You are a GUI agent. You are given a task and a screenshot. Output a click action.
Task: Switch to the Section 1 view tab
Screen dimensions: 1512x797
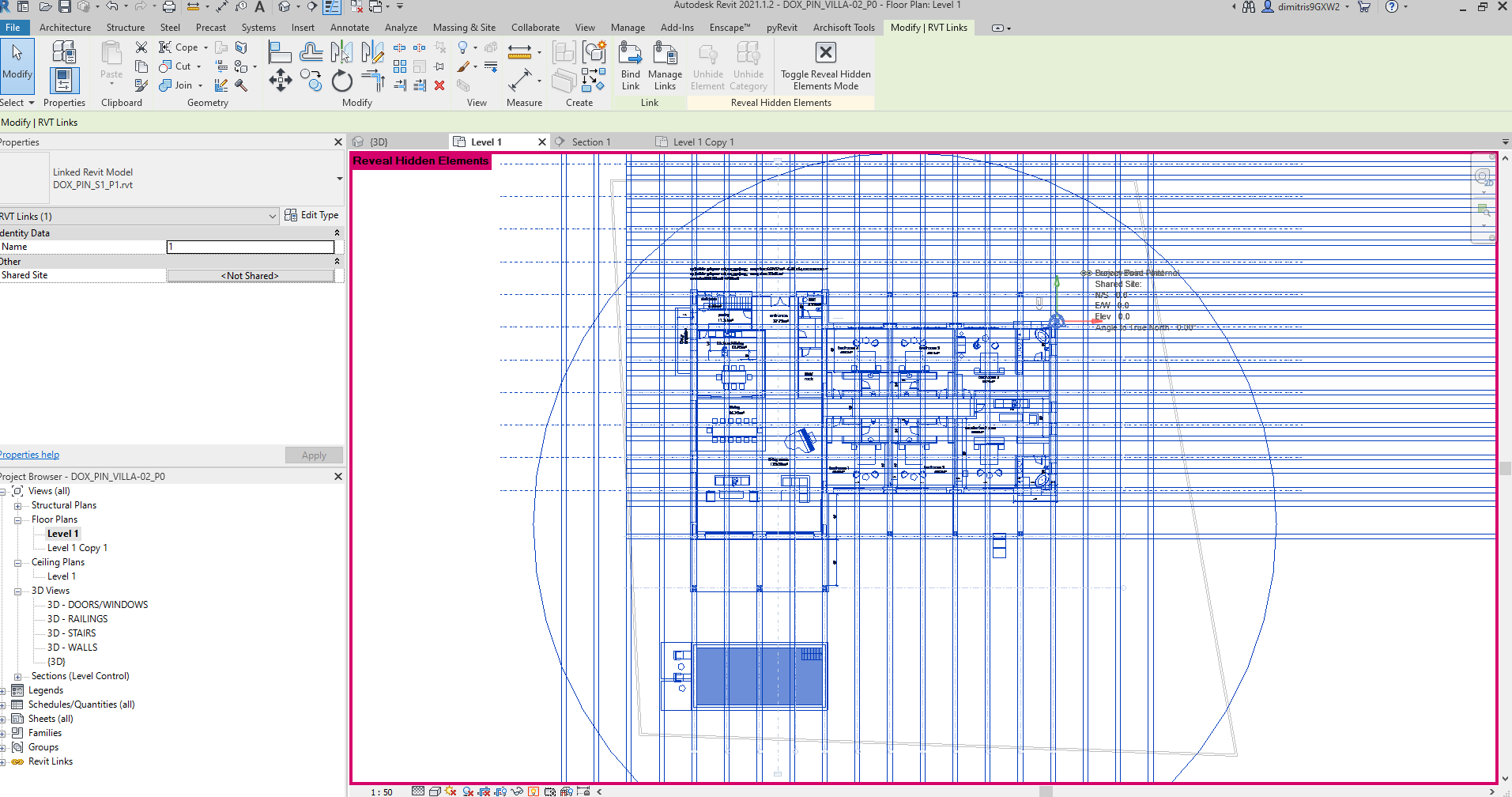590,142
